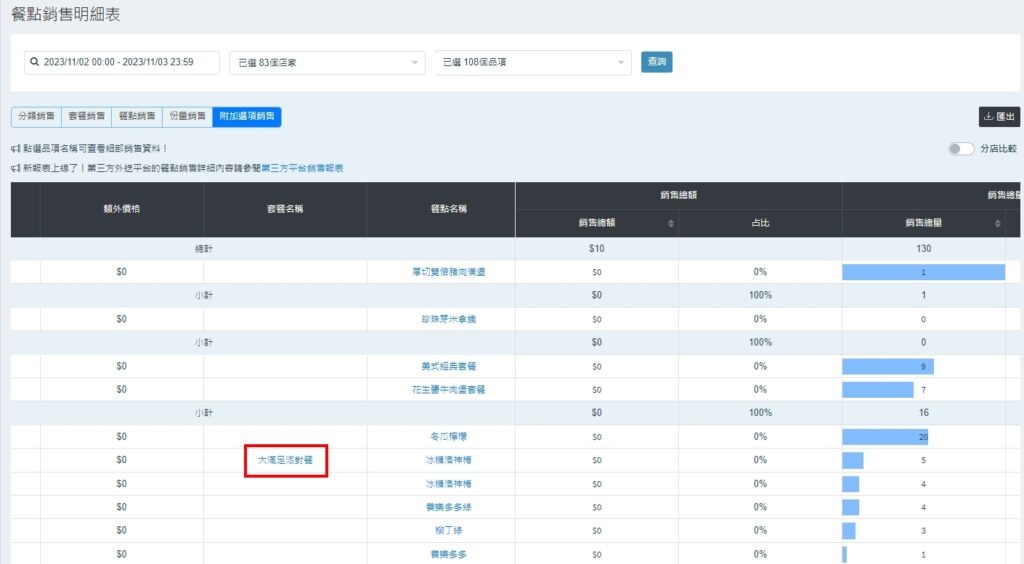Open the 第三方平台銷售報表 link
1024x564 pixels.
(302, 168)
